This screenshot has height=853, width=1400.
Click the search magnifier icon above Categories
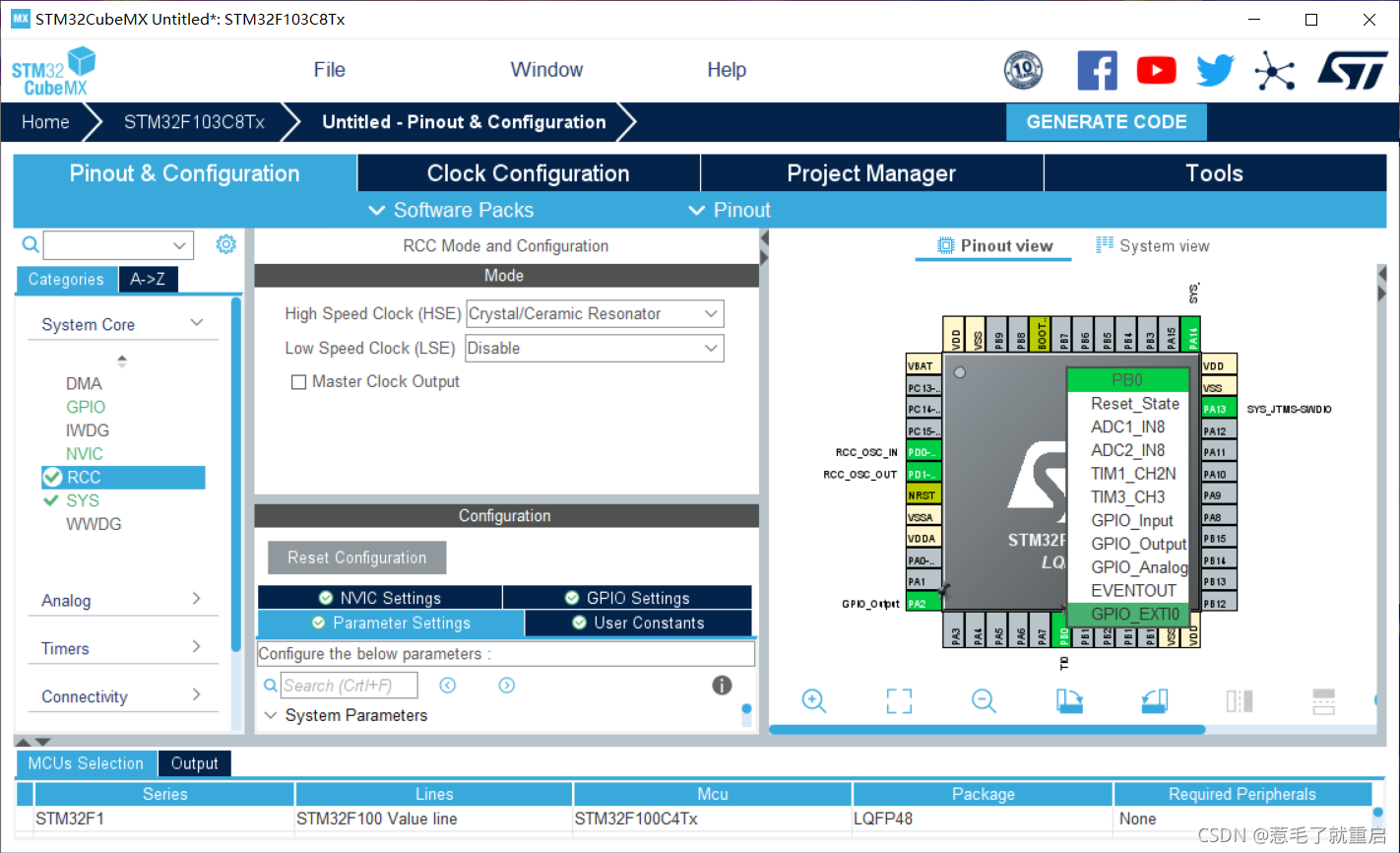click(31, 244)
